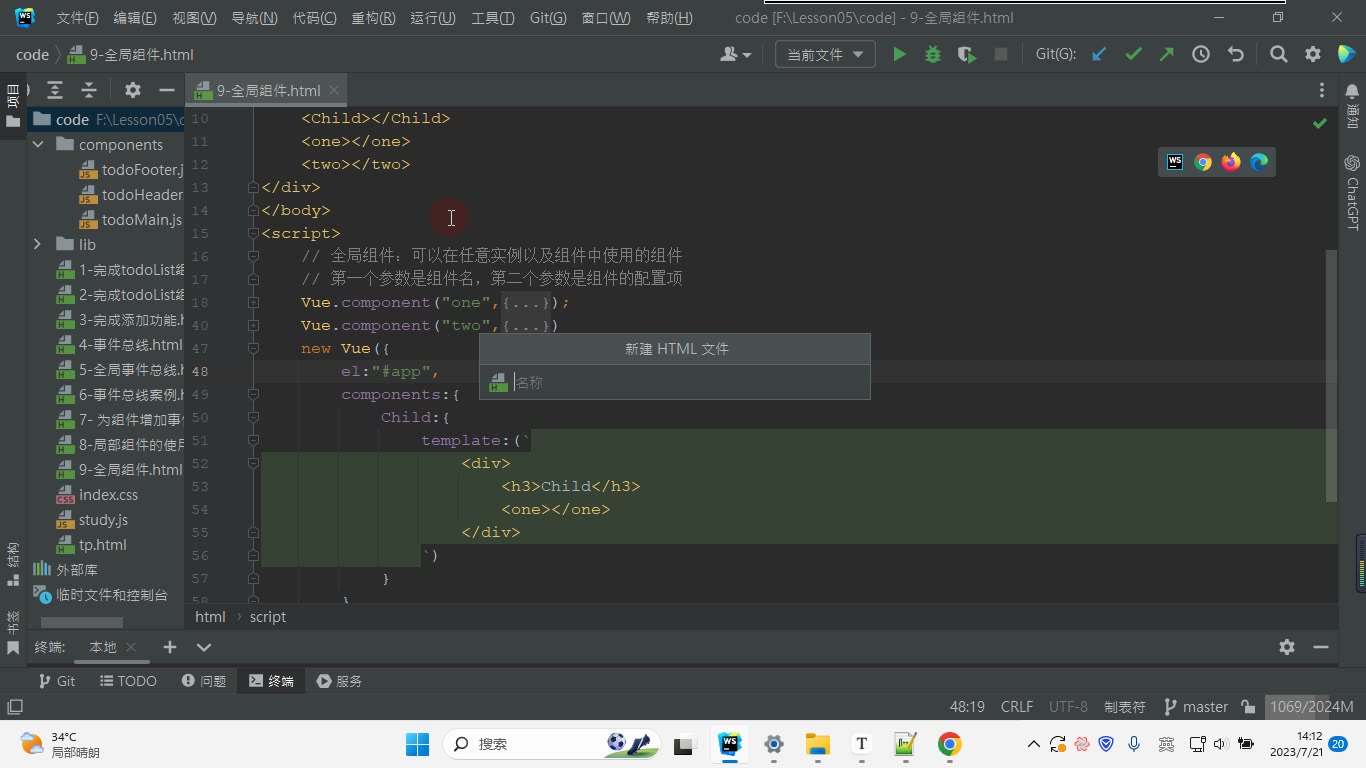The image size is (1366, 768).
Task: Open the 当前文件 run configuration dropdown
Action: 825,55
